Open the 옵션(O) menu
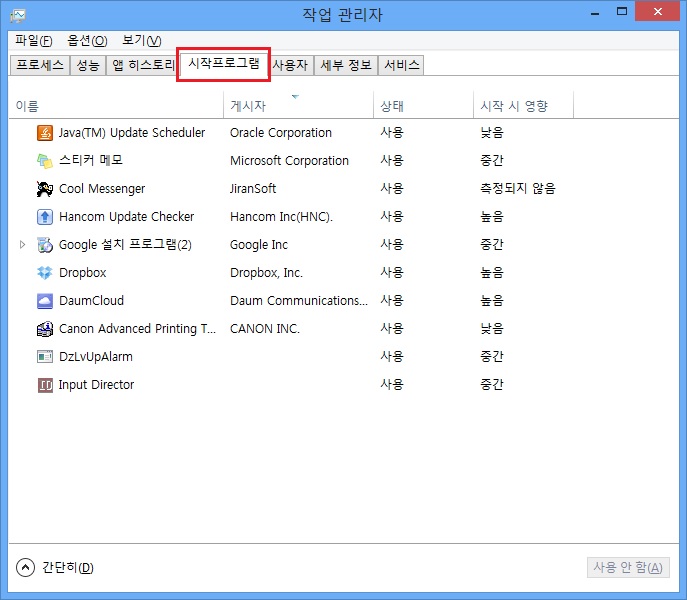 point(87,41)
